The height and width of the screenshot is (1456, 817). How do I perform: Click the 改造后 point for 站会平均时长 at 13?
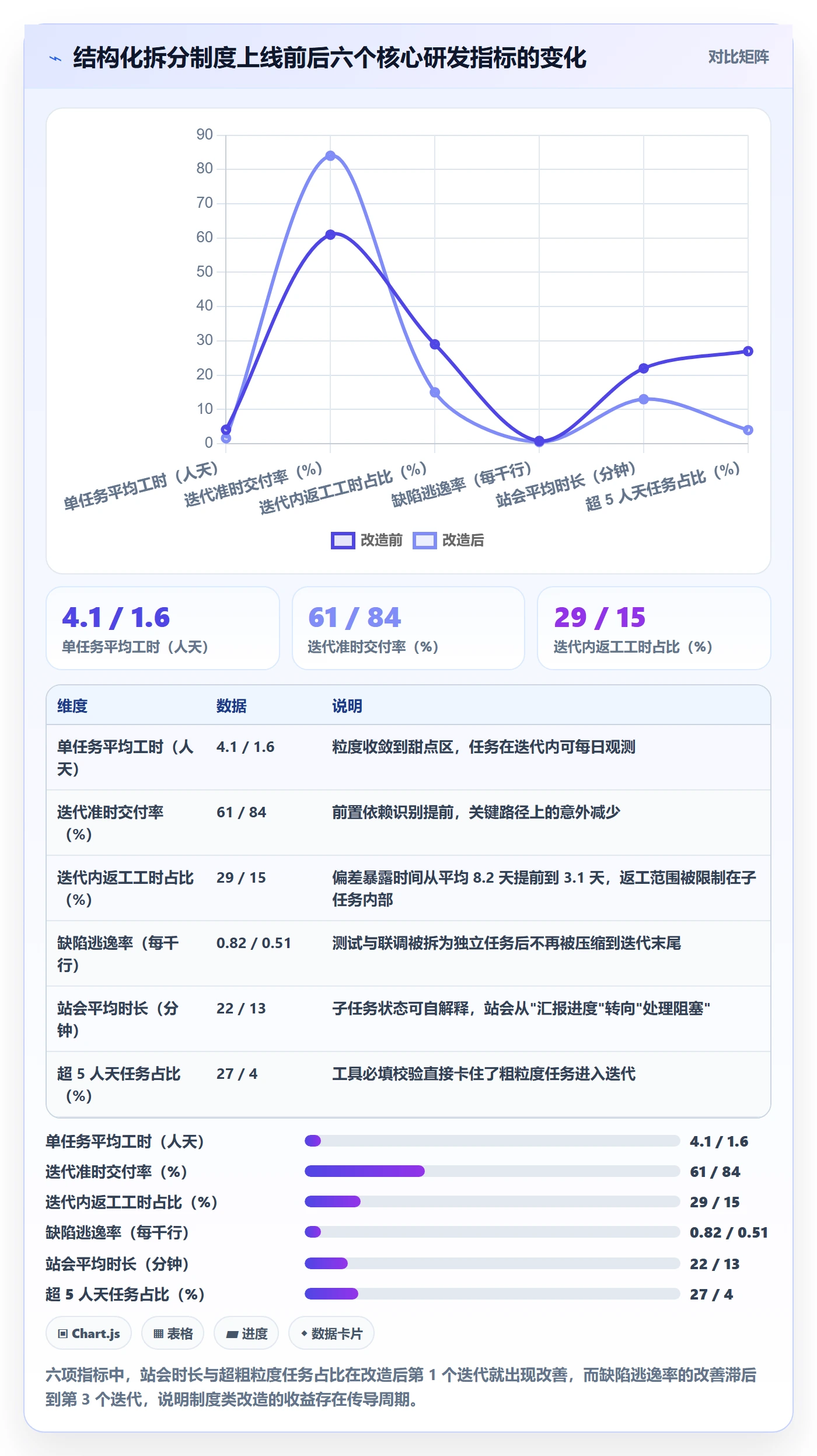point(644,399)
